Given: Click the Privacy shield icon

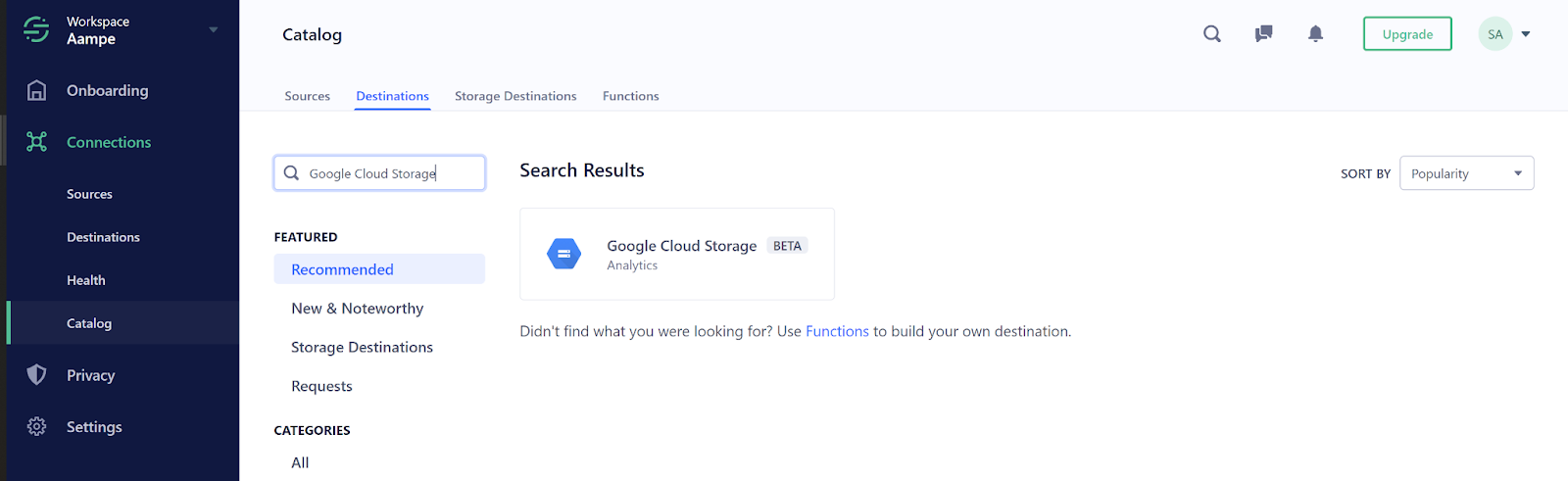Looking at the screenshot, I should (x=36, y=375).
